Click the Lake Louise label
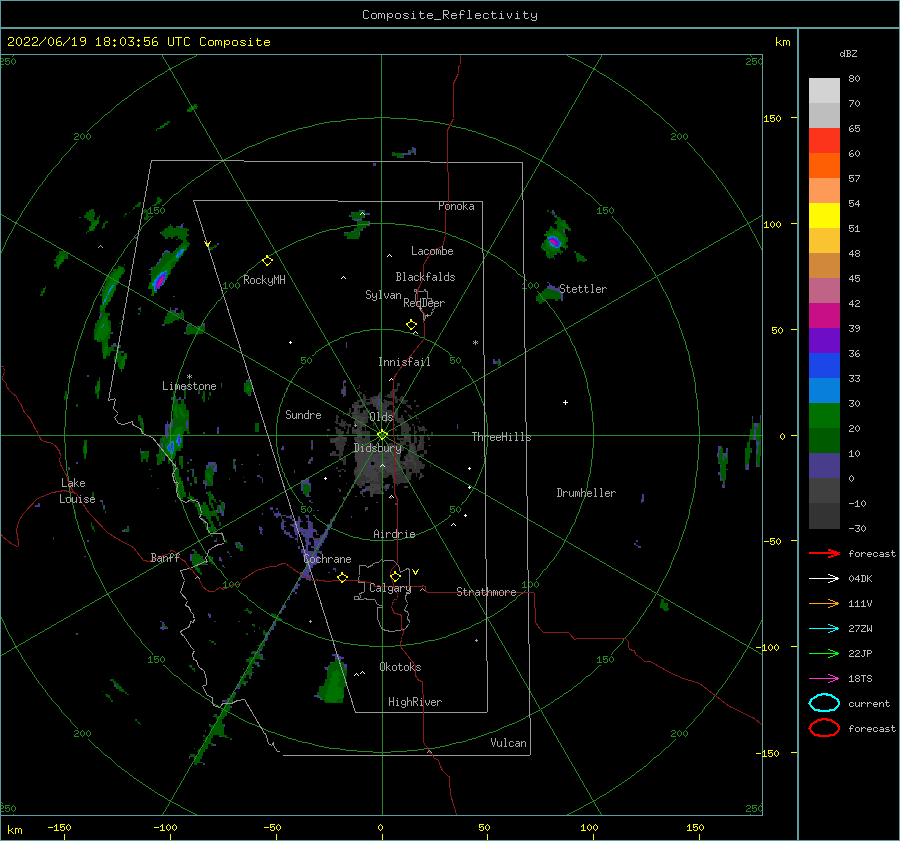Screen dimensions: 900x841 click(78, 491)
